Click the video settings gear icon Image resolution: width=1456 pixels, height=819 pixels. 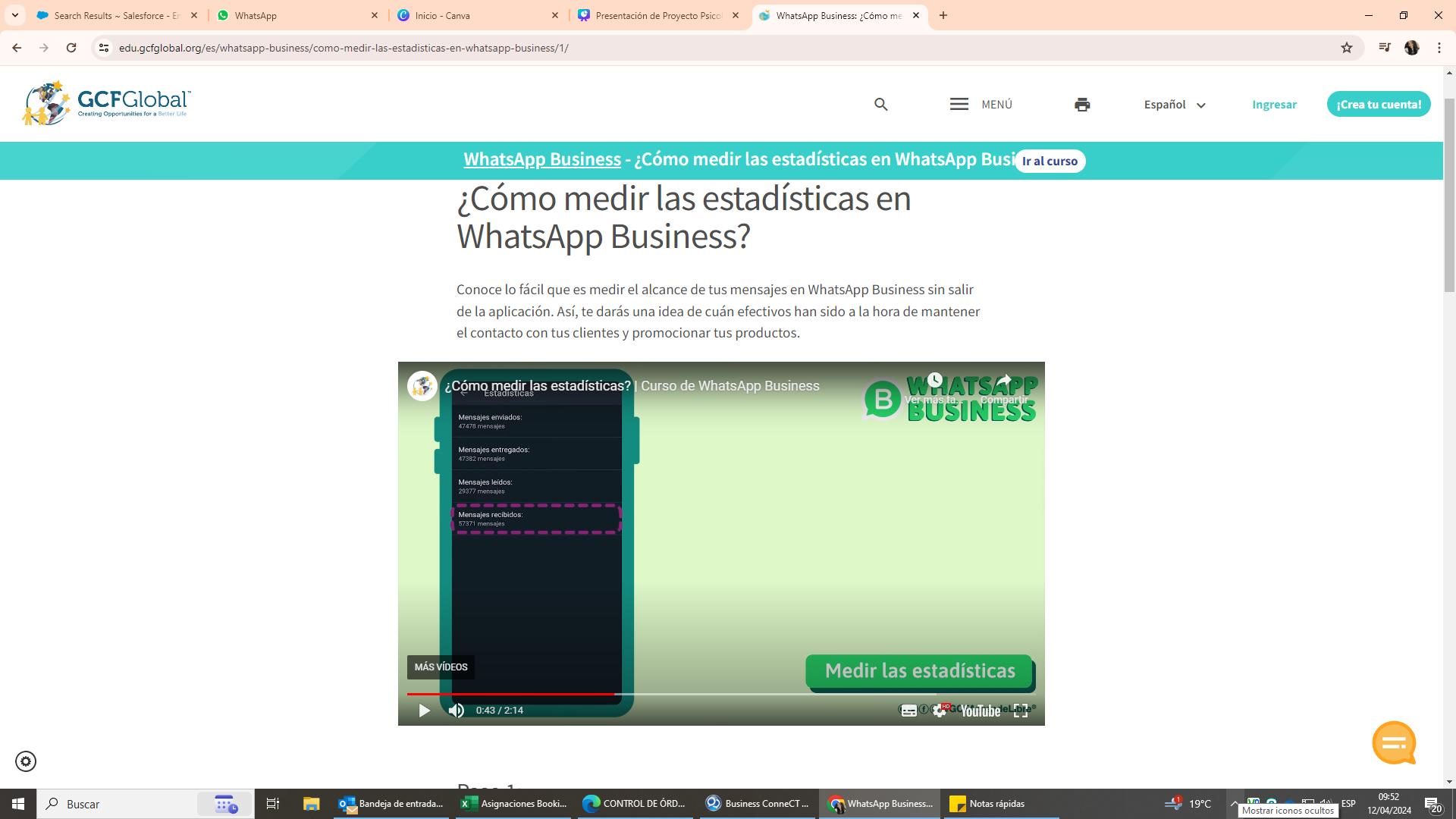tap(940, 711)
